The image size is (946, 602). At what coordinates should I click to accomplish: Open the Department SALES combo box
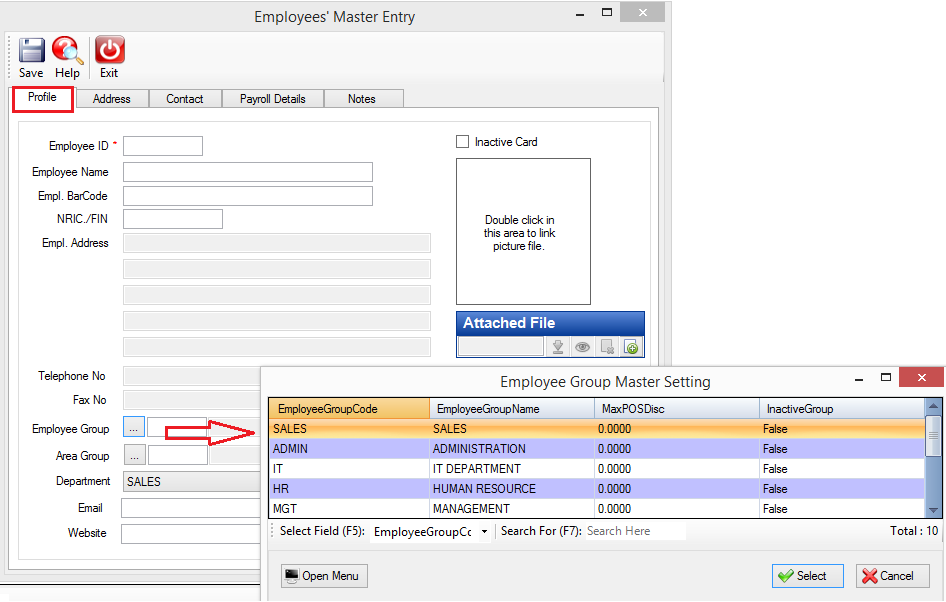(x=192, y=481)
